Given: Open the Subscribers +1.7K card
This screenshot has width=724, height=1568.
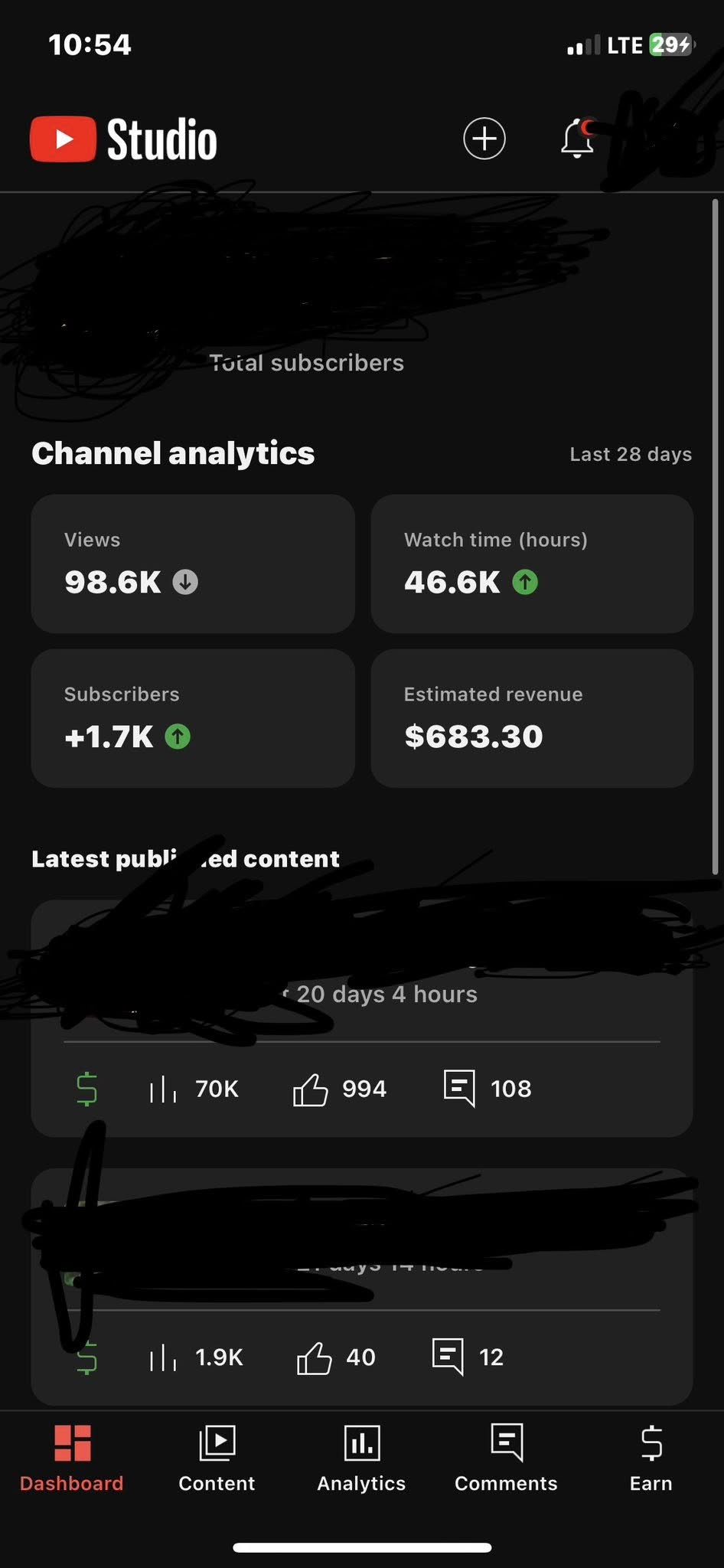Looking at the screenshot, I should [193, 718].
